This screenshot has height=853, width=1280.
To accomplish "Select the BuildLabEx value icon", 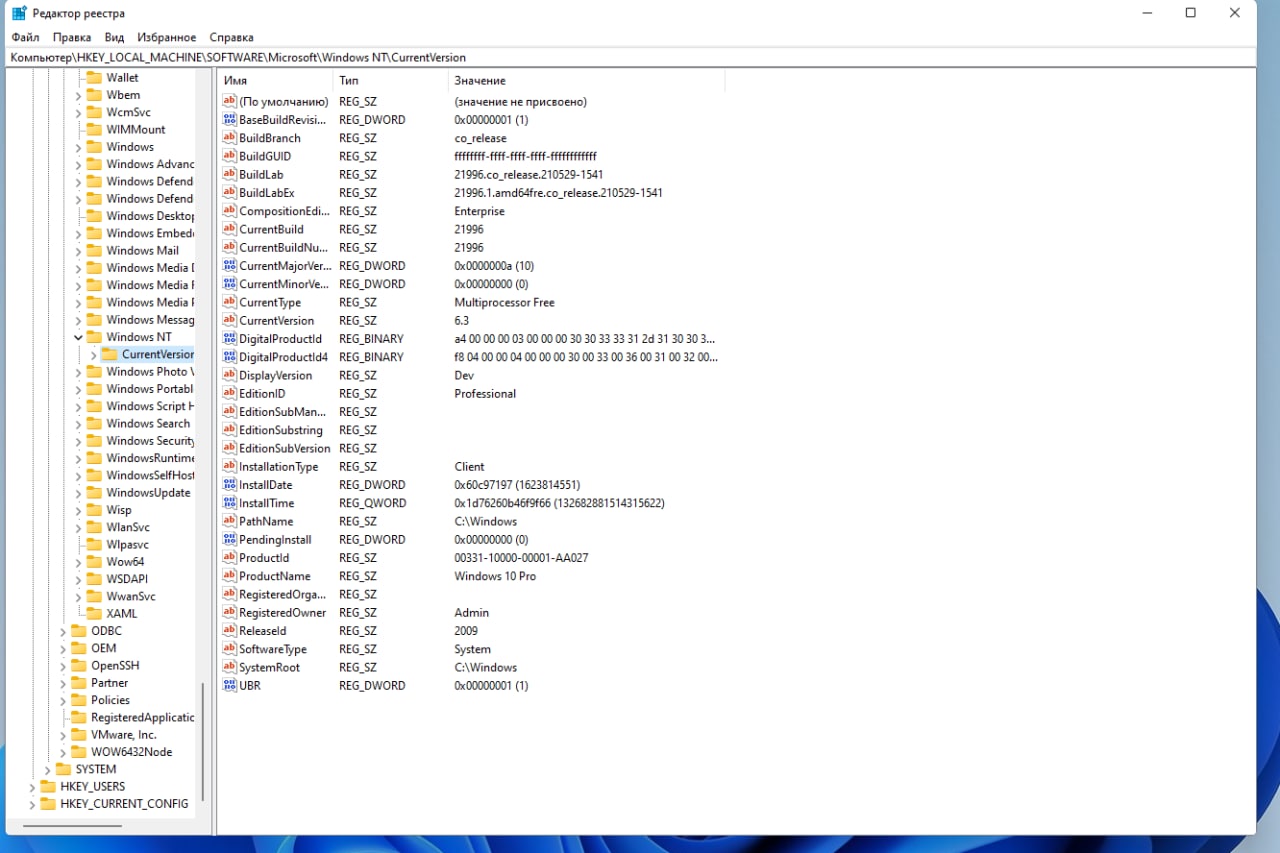I will pyautogui.click(x=229, y=193).
